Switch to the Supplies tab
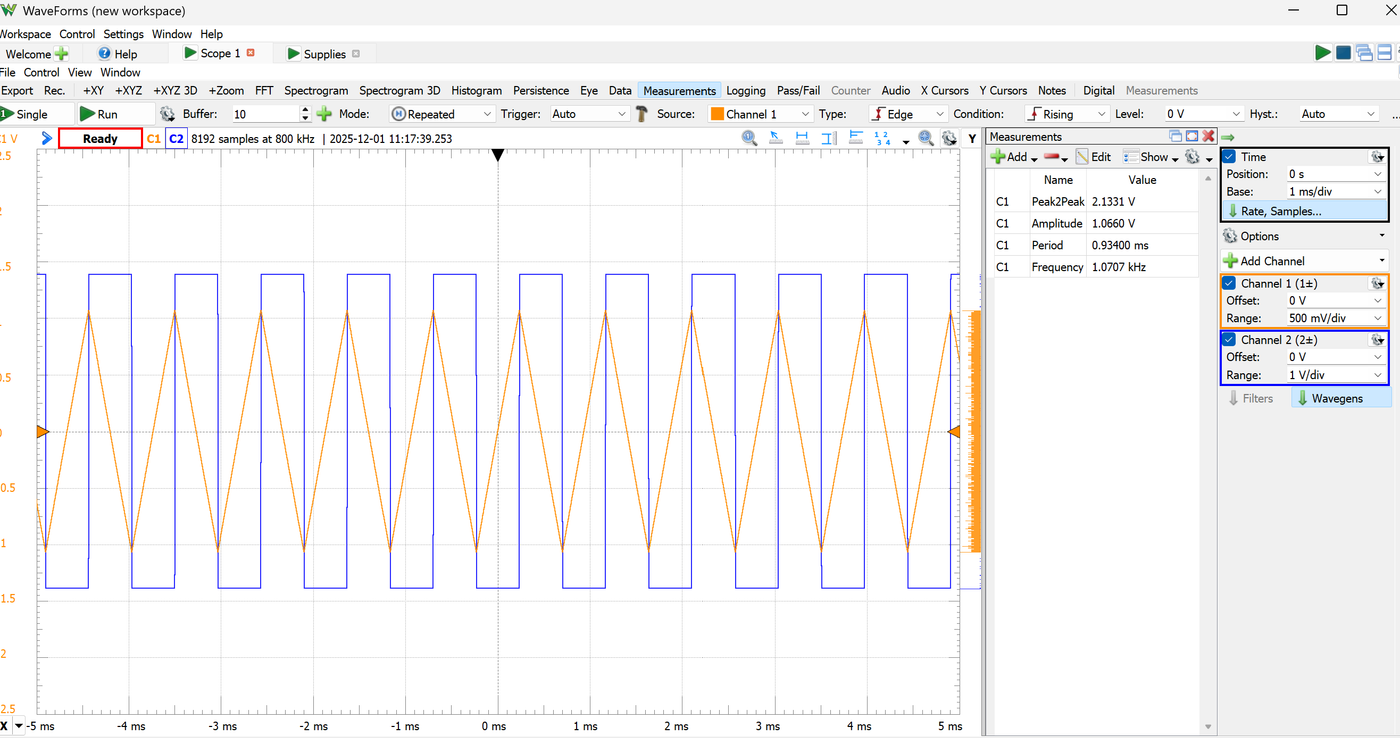Screen dimensions: 1400x738 click(324, 54)
